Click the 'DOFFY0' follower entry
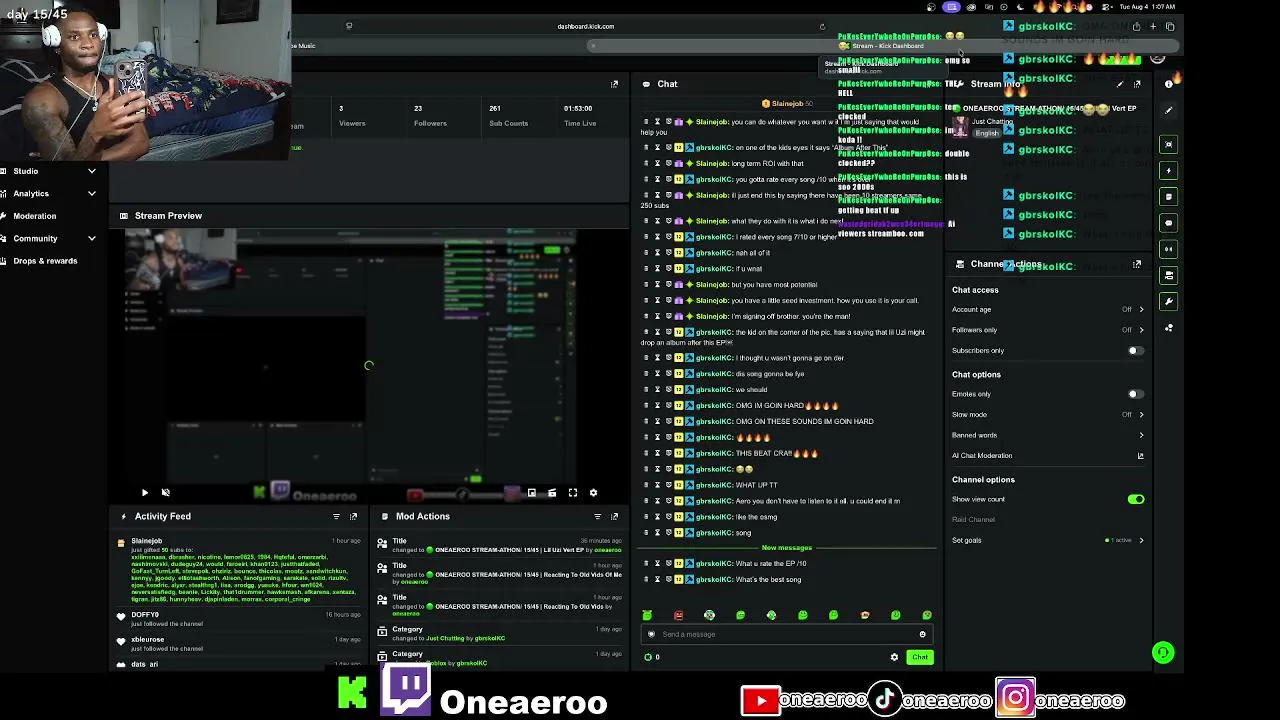 click(239, 619)
